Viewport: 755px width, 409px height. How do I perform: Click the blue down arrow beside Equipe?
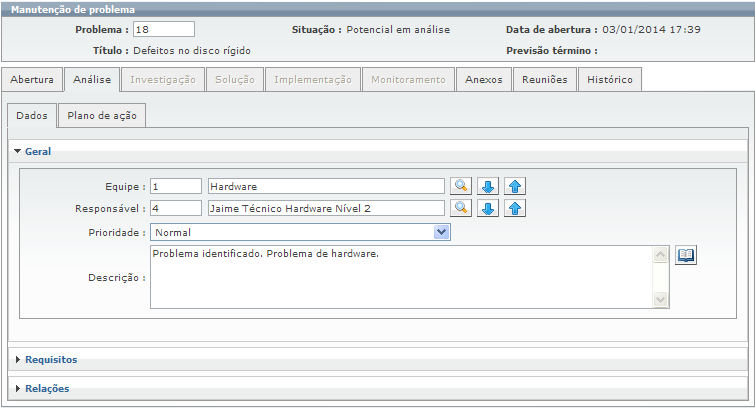pyautogui.click(x=488, y=186)
